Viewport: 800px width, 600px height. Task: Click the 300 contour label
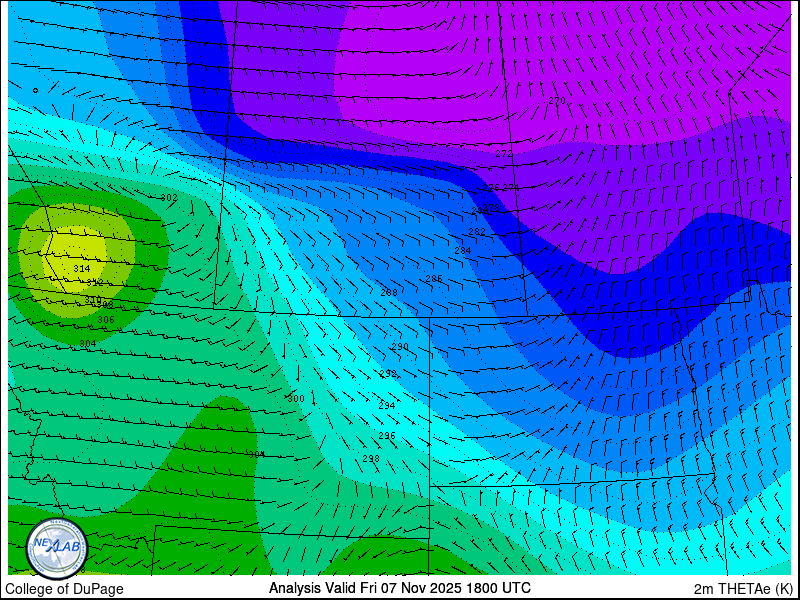coord(296,398)
